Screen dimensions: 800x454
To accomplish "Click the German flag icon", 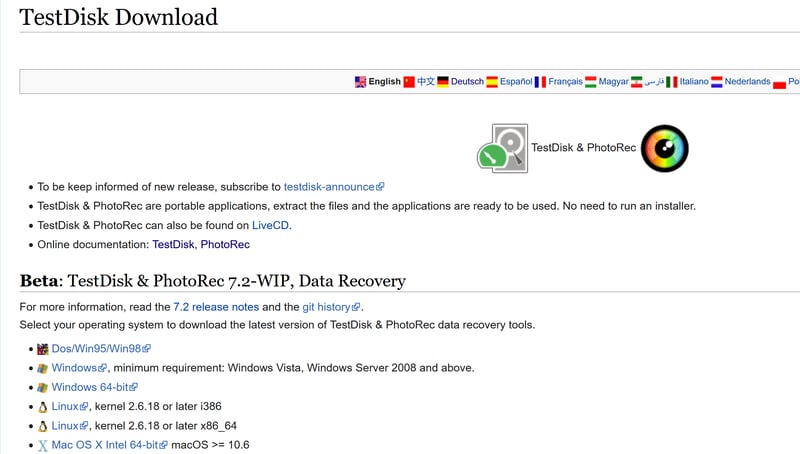I will (443, 82).
